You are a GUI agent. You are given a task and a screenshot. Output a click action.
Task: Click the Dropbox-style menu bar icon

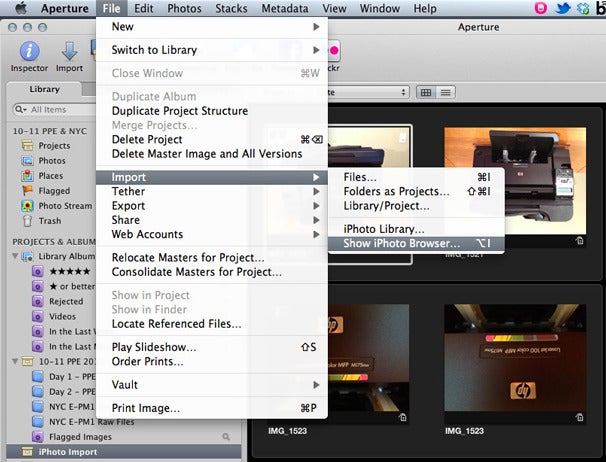pos(583,8)
